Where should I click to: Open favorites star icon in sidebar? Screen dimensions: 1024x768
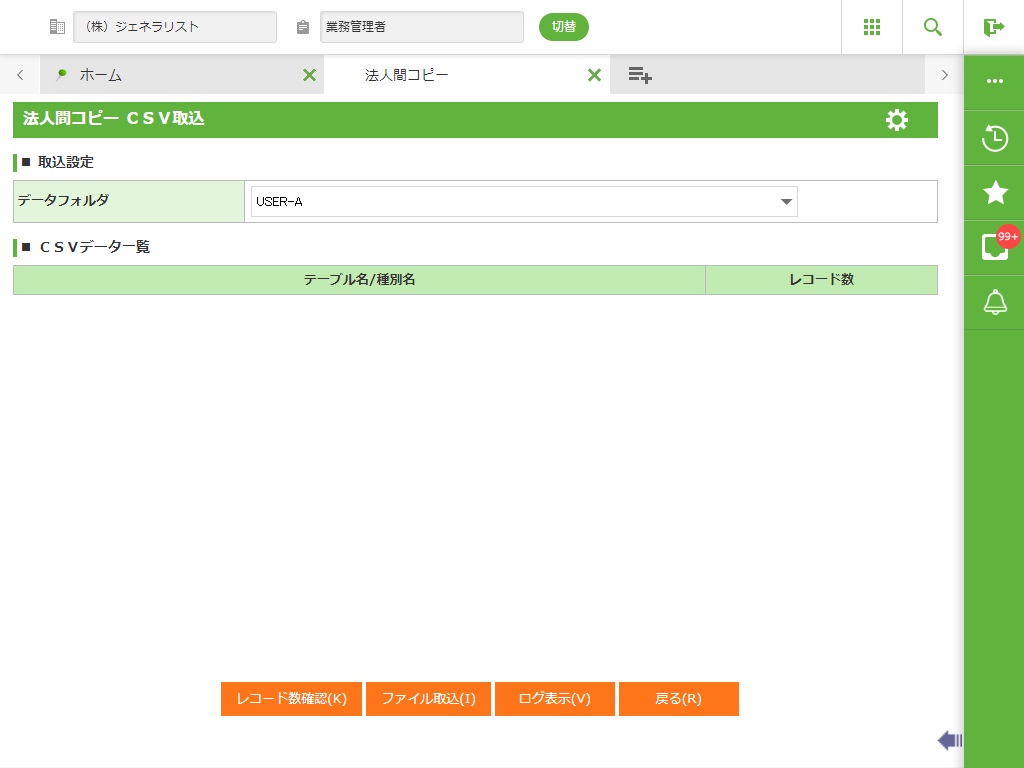pos(994,193)
